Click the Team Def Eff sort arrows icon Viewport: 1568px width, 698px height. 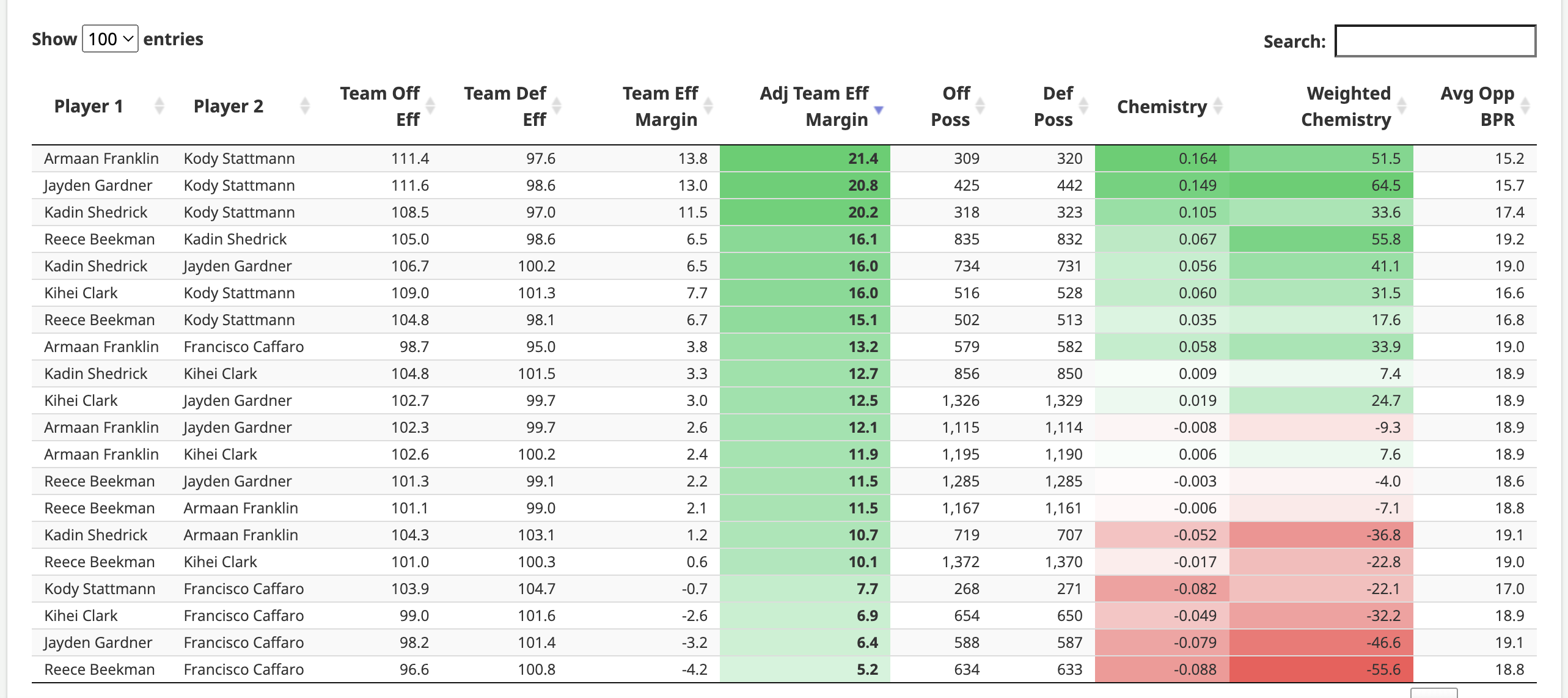click(557, 106)
